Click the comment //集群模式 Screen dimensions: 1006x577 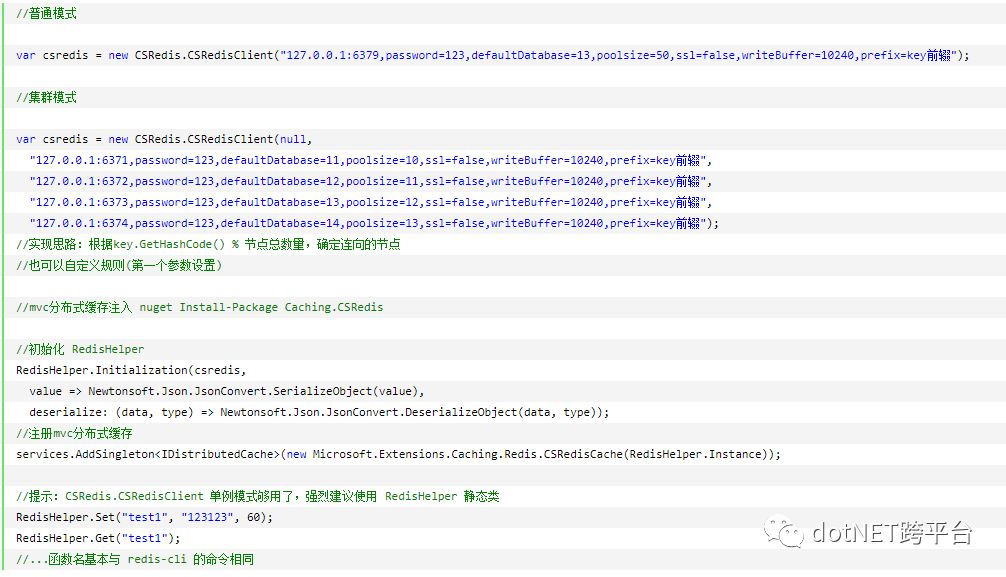pos(46,98)
